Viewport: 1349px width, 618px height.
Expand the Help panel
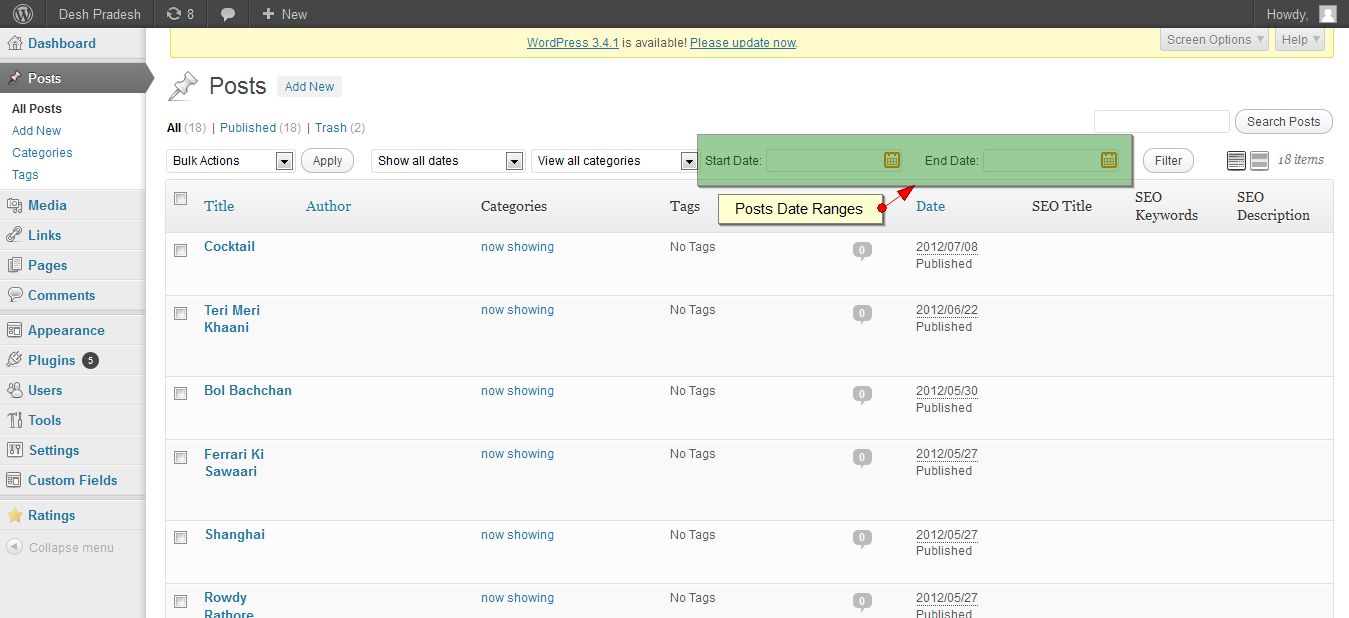[x=1300, y=40]
